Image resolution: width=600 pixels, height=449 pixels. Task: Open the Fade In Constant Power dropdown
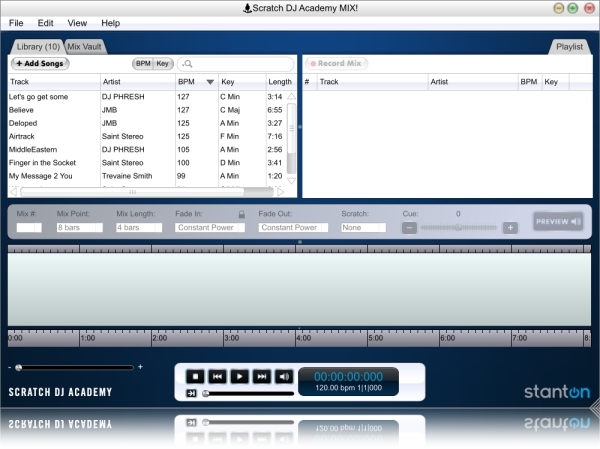pos(210,228)
